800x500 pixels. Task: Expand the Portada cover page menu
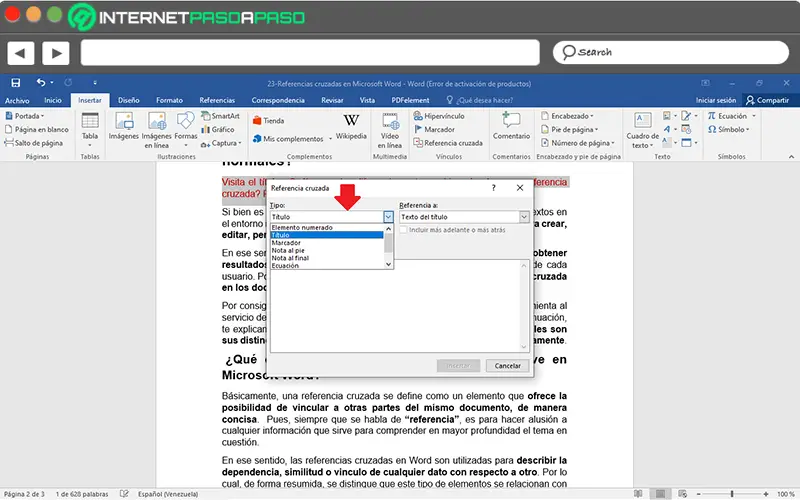(24, 116)
